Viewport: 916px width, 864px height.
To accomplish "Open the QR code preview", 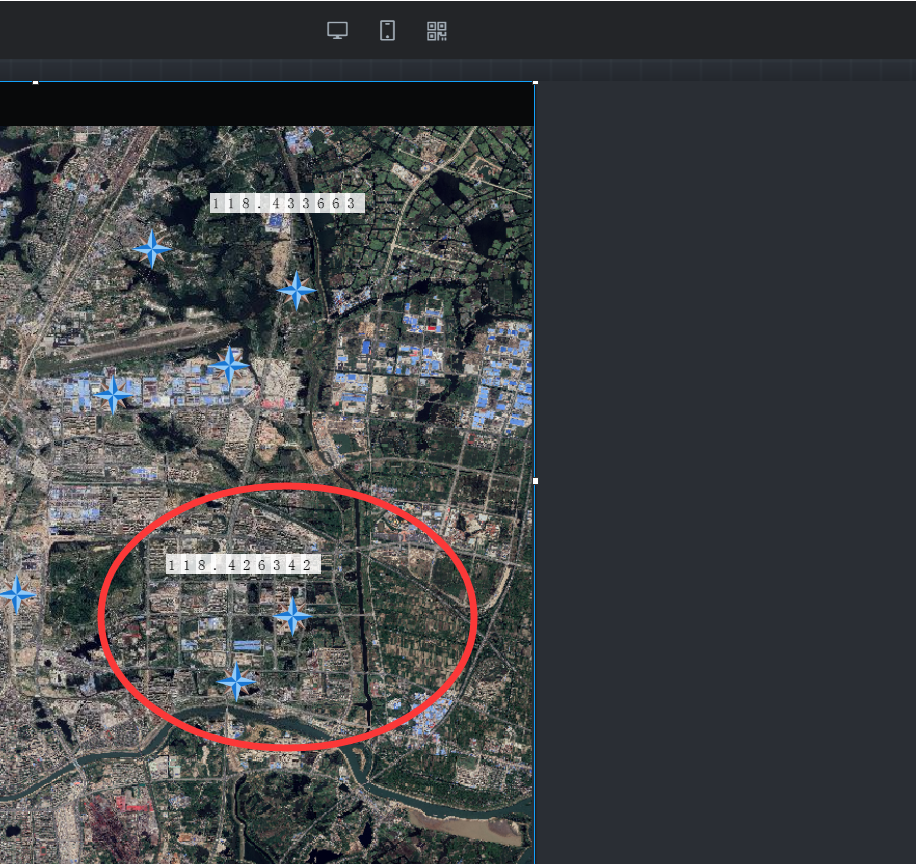I will [x=437, y=31].
